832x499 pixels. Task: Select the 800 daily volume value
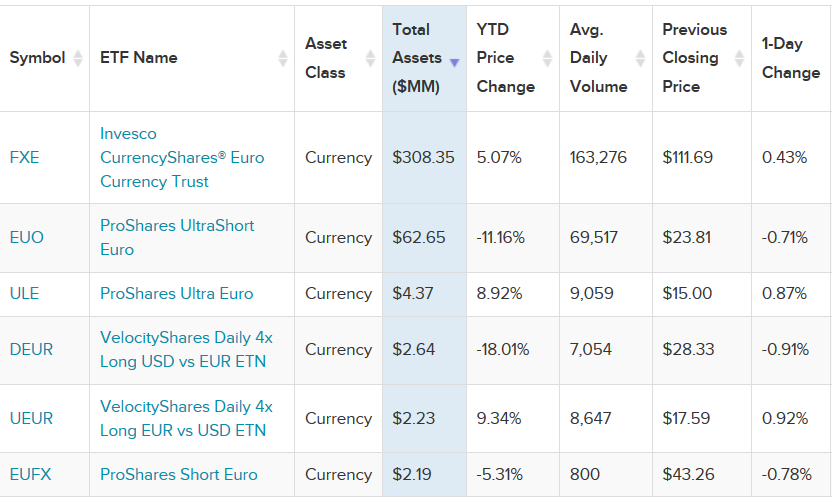(x=585, y=474)
